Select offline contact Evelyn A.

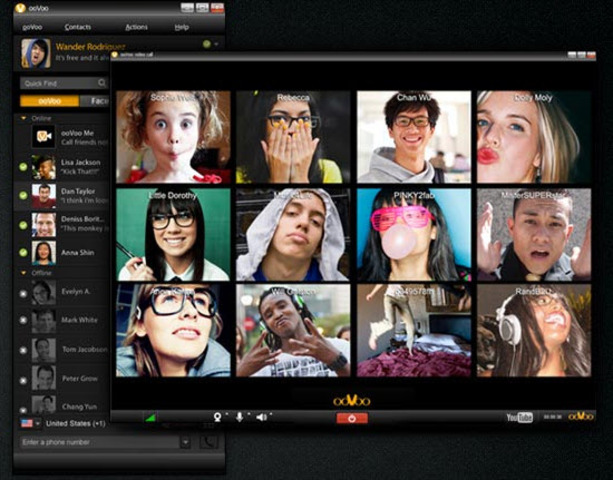(62, 292)
